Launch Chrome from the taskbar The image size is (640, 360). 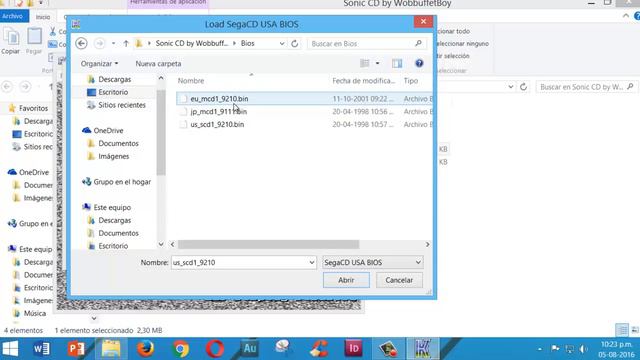[x=180, y=349]
